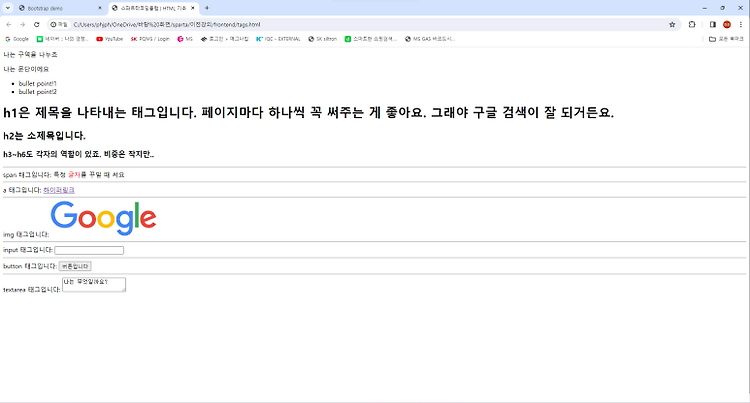
Task: Open the extensions puzzle icon
Action: click(x=692, y=24)
